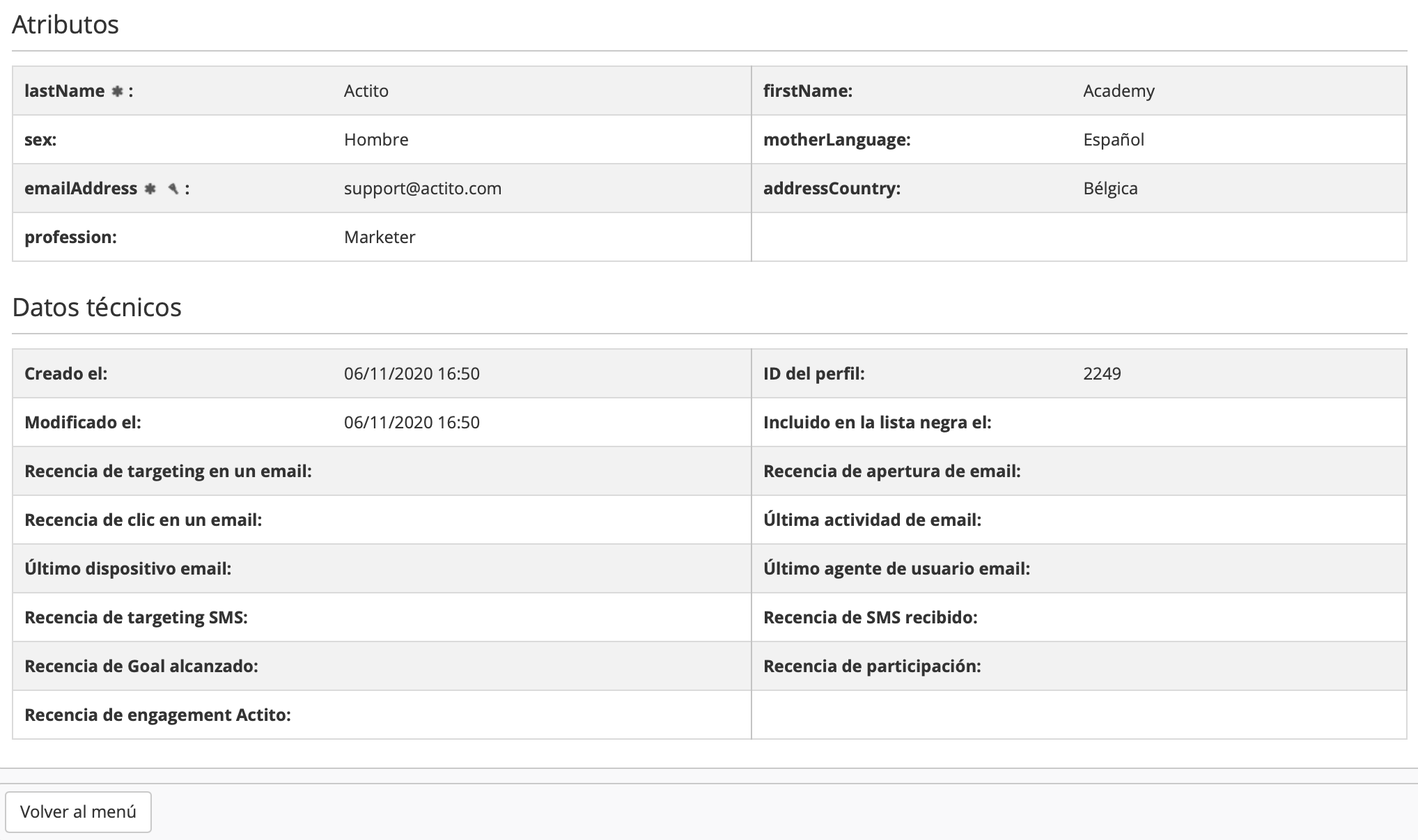
Task: Click the addressCountry value Bélgica
Action: 1109,189
